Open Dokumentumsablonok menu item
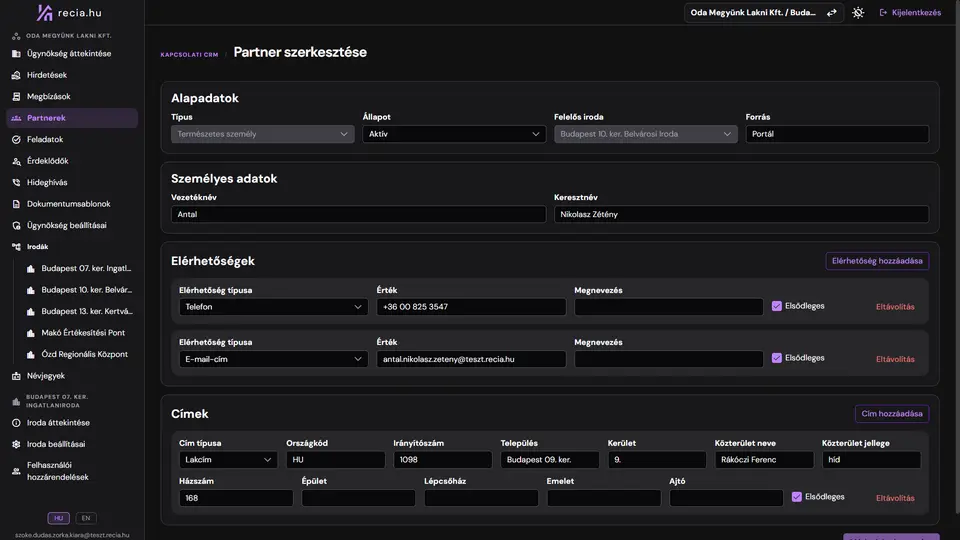 coord(72,204)
